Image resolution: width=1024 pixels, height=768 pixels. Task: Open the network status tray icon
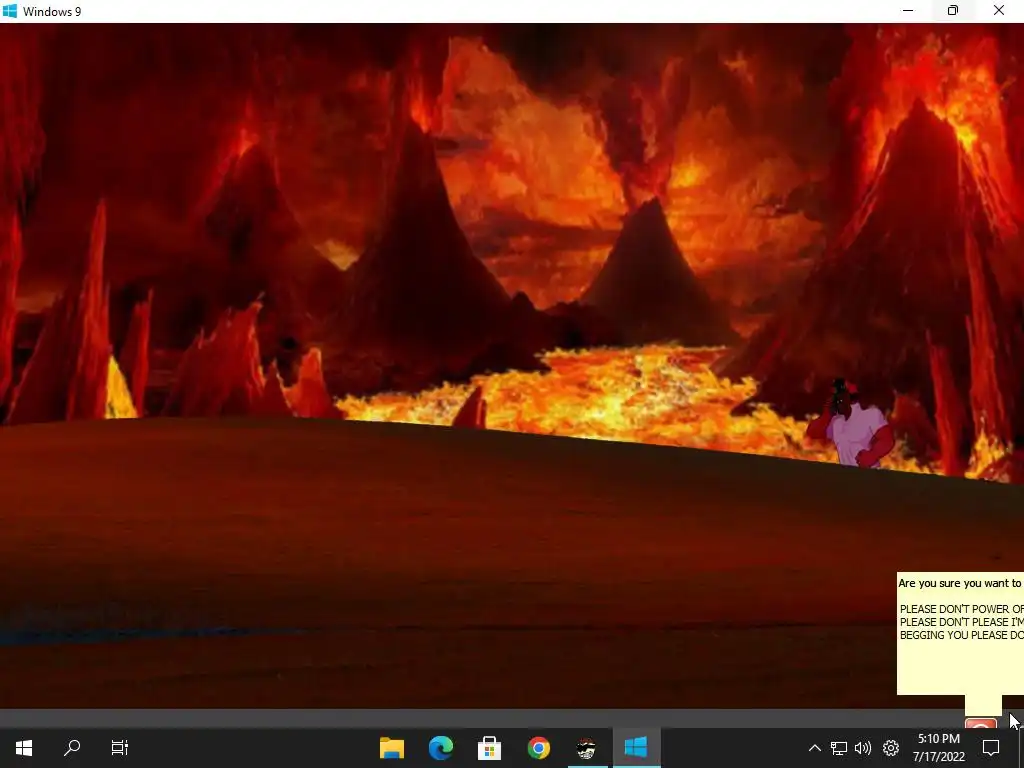coord(839,748)
